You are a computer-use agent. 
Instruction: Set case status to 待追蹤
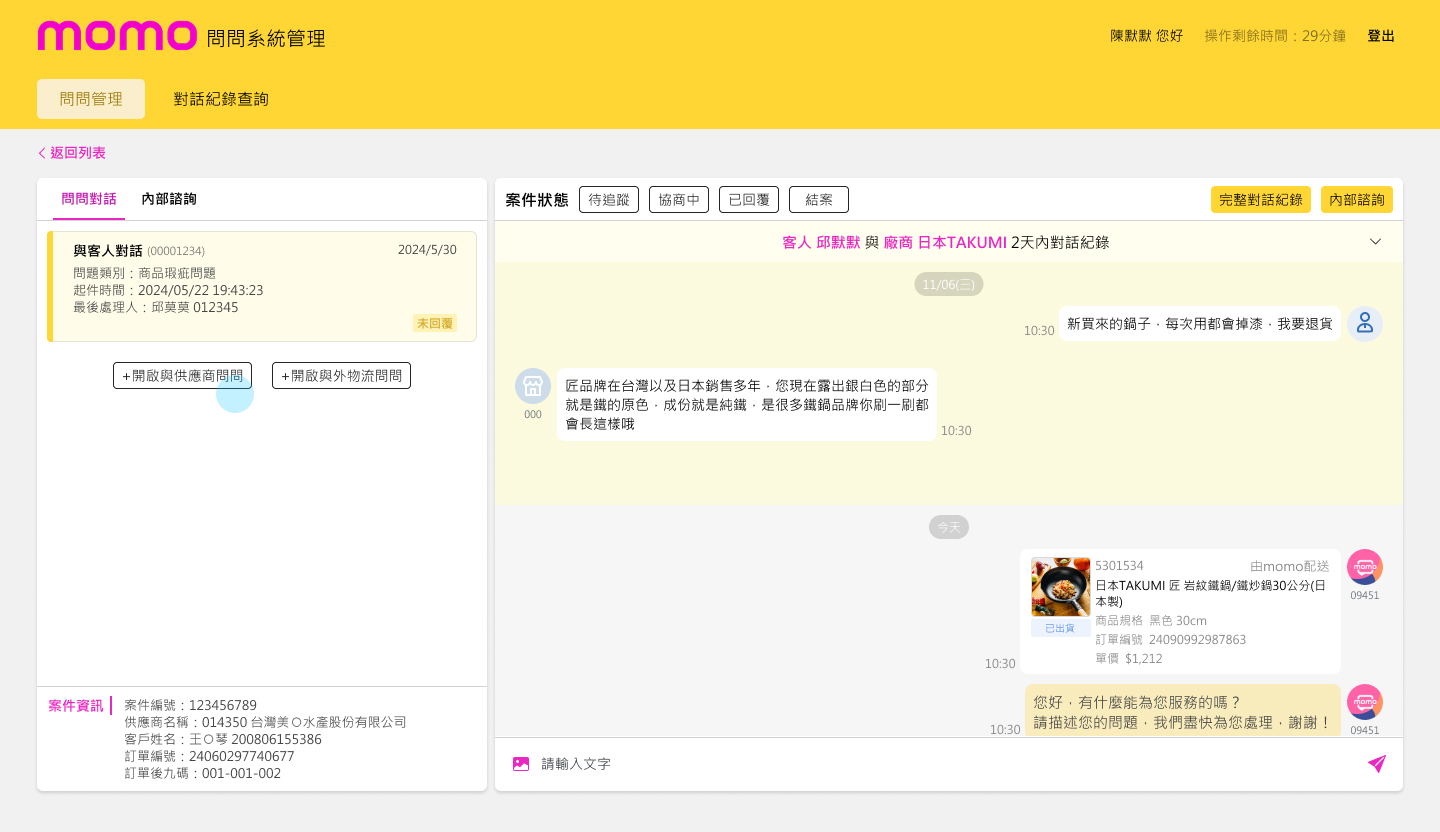coord(609,199)
